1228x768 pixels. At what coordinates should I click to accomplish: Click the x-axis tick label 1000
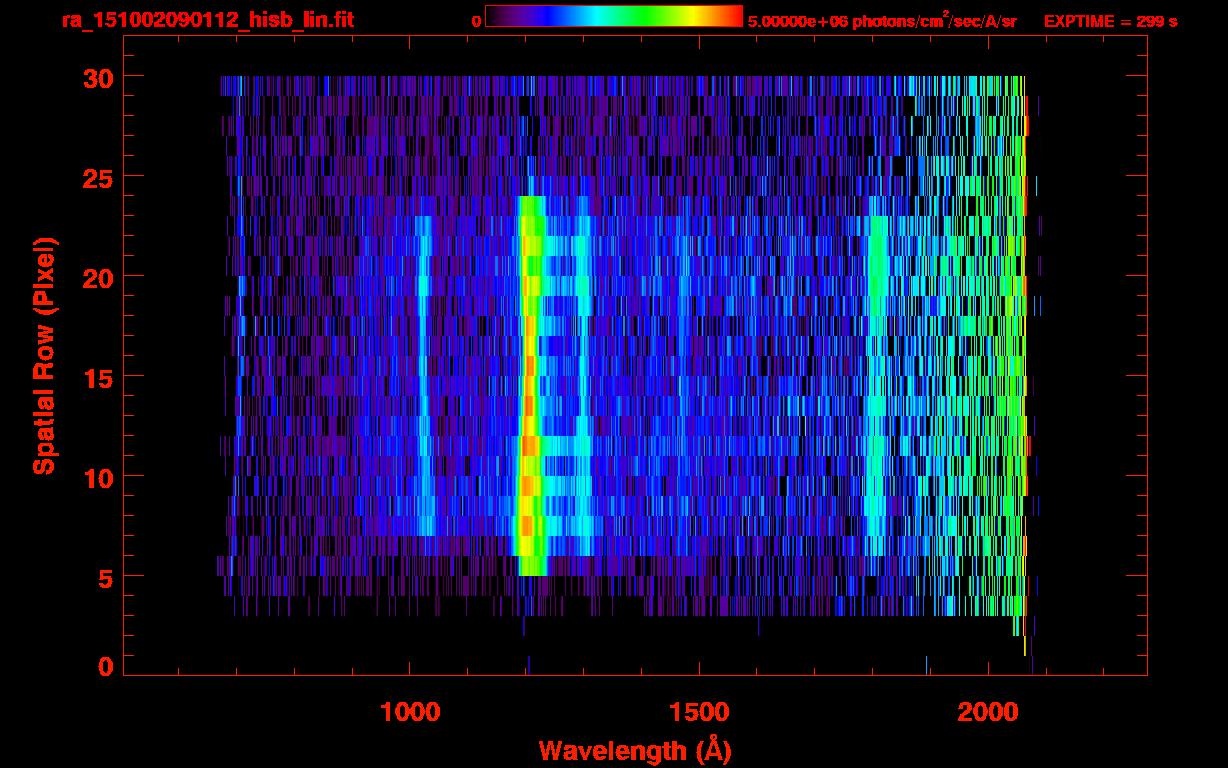410,712
